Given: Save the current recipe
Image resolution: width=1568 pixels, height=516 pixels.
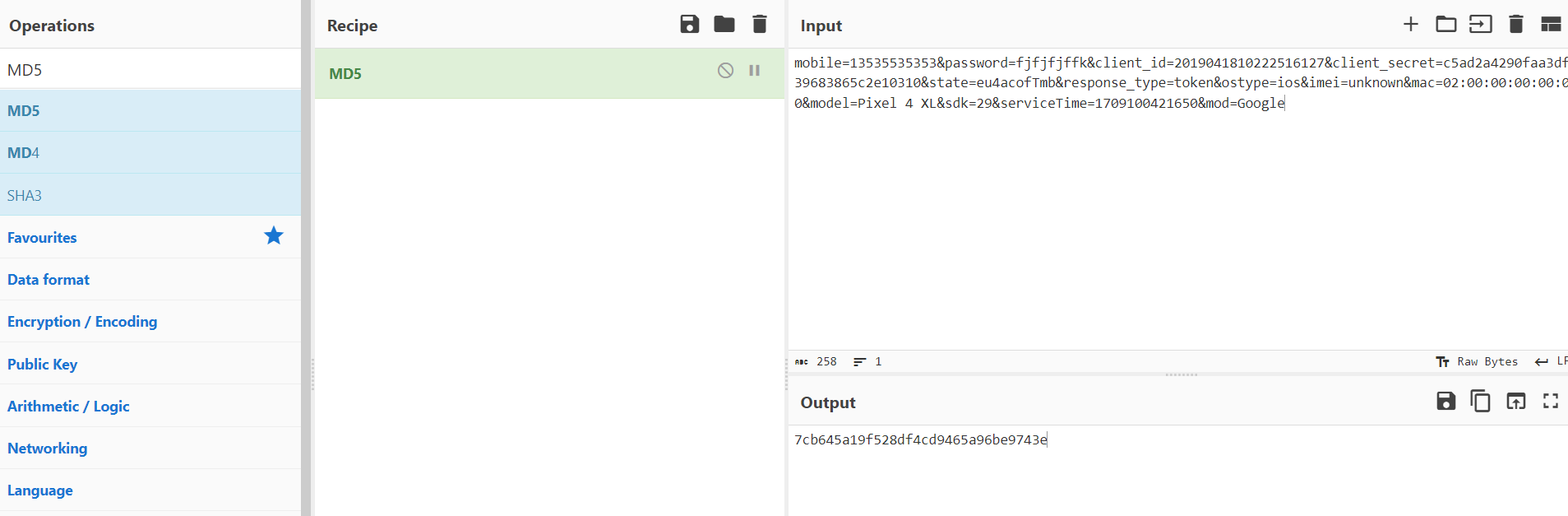Looking at the screenshot, I should [x=689, y=25].
